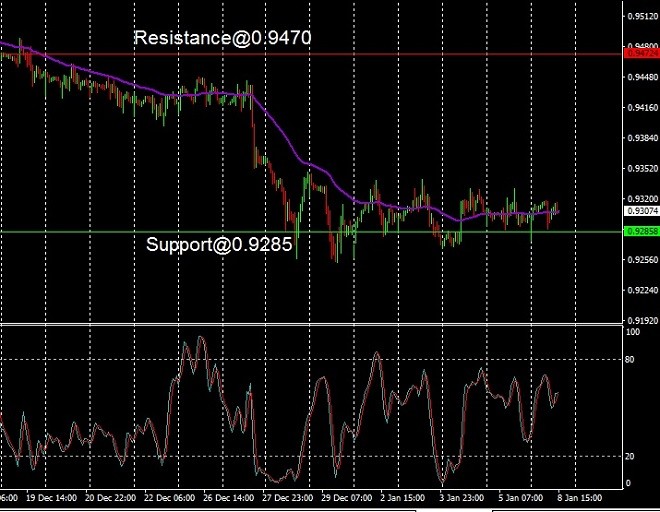Viewport: 660px width, 512px height.
Task: Click the 19 Dec 14:00 time label
Action: coord(51,498)
